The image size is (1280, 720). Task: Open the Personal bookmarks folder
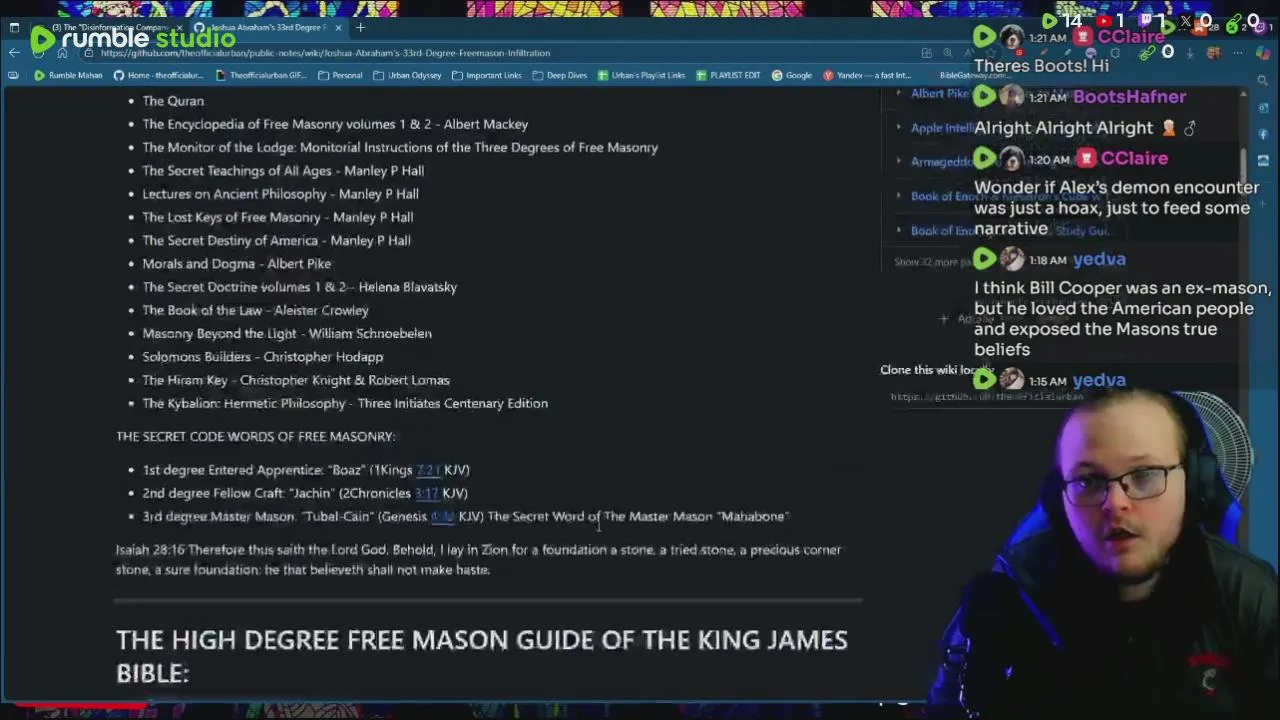point(340,75)
